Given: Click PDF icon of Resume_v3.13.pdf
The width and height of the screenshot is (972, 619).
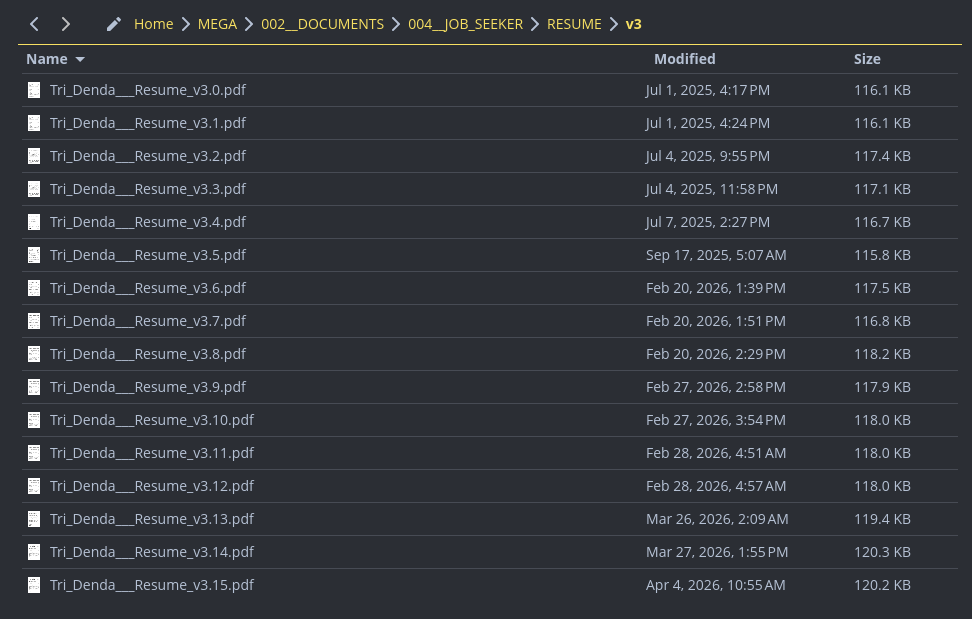Looking at the screenshot, I should [34, 519].
